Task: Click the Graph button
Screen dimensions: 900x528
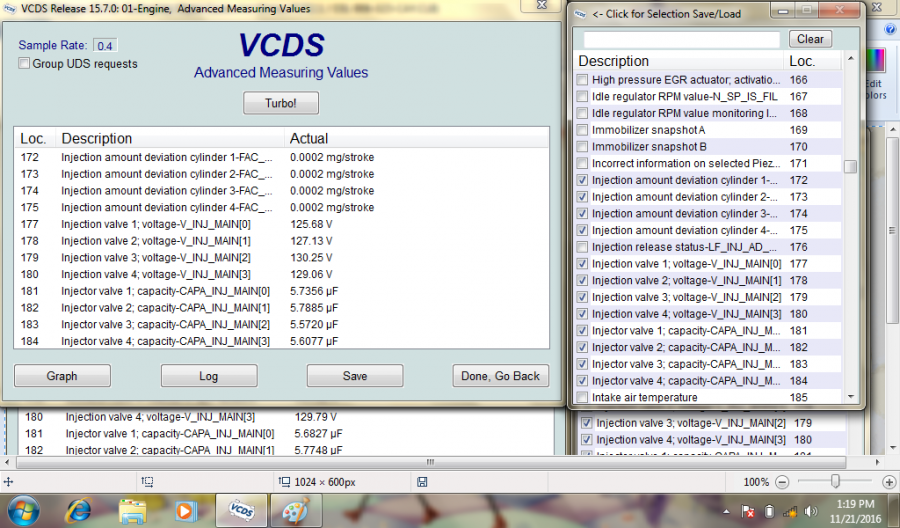Action: pos(62,376)
